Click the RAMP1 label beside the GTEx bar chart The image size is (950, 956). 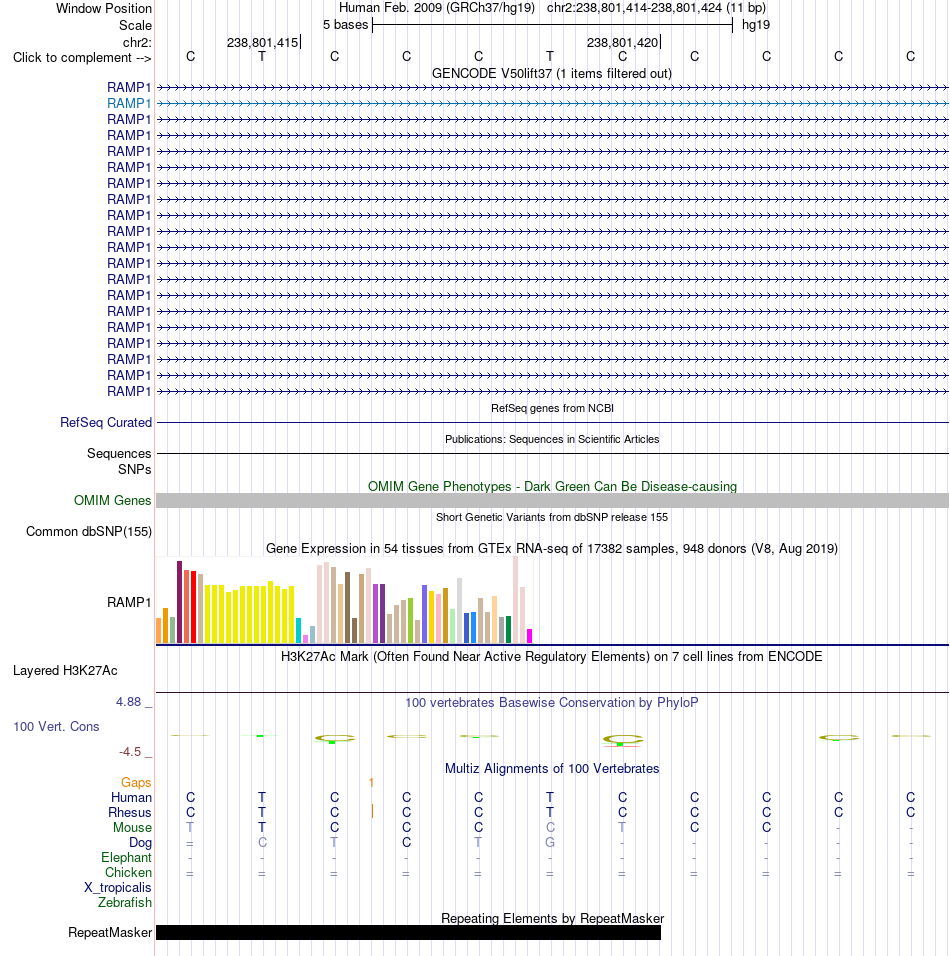click(129, 602)
